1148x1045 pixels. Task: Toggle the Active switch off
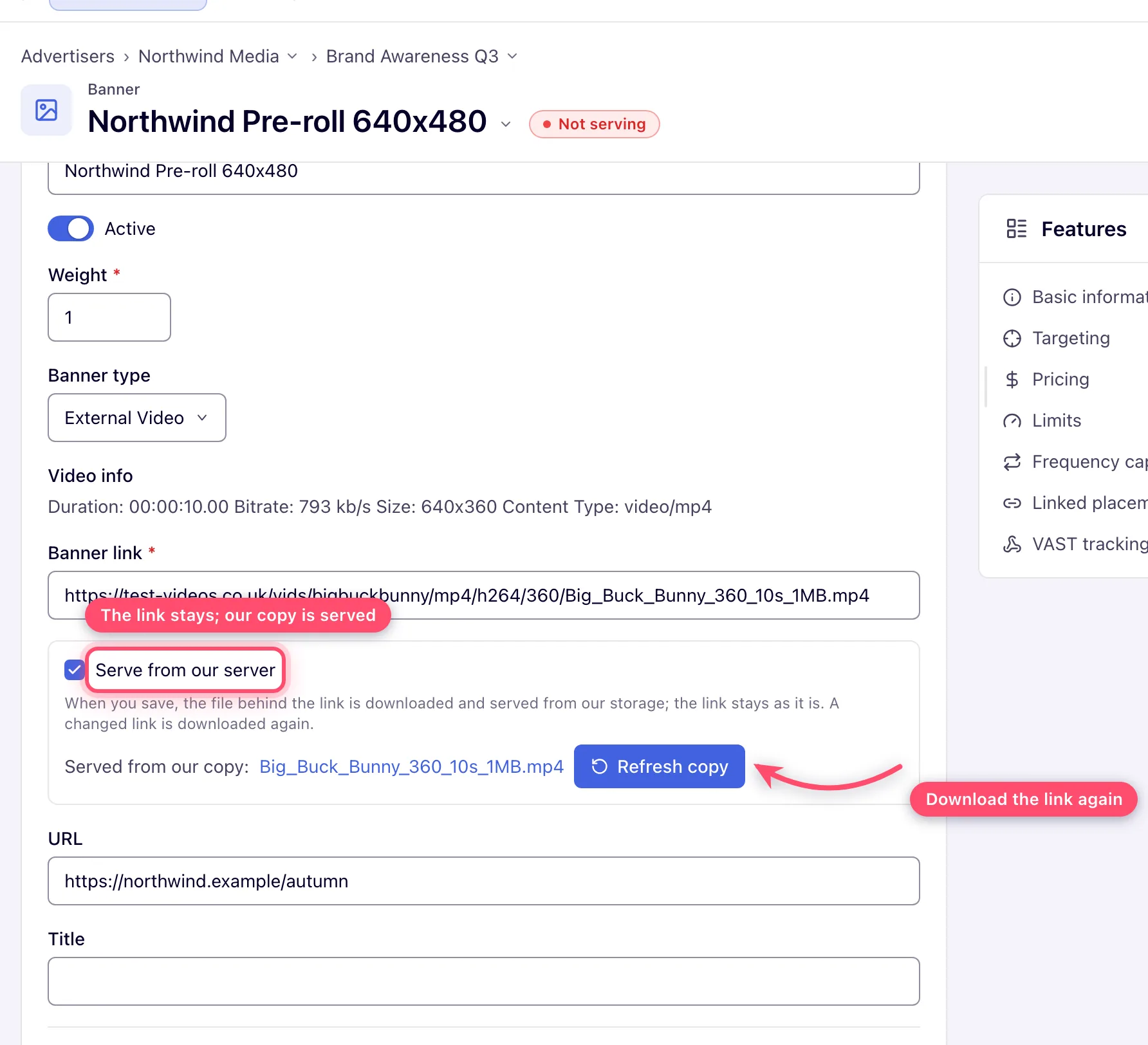[71, 228]
